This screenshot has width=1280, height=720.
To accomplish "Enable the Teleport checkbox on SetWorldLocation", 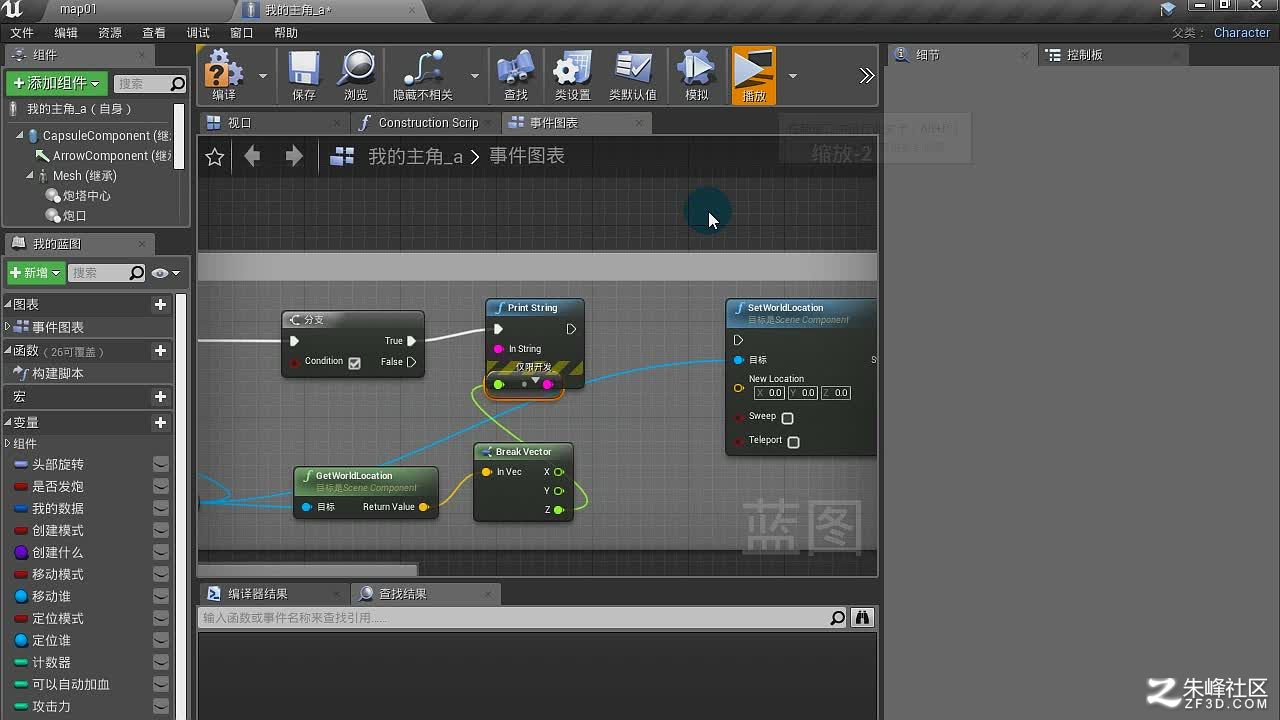I will 793,442.
